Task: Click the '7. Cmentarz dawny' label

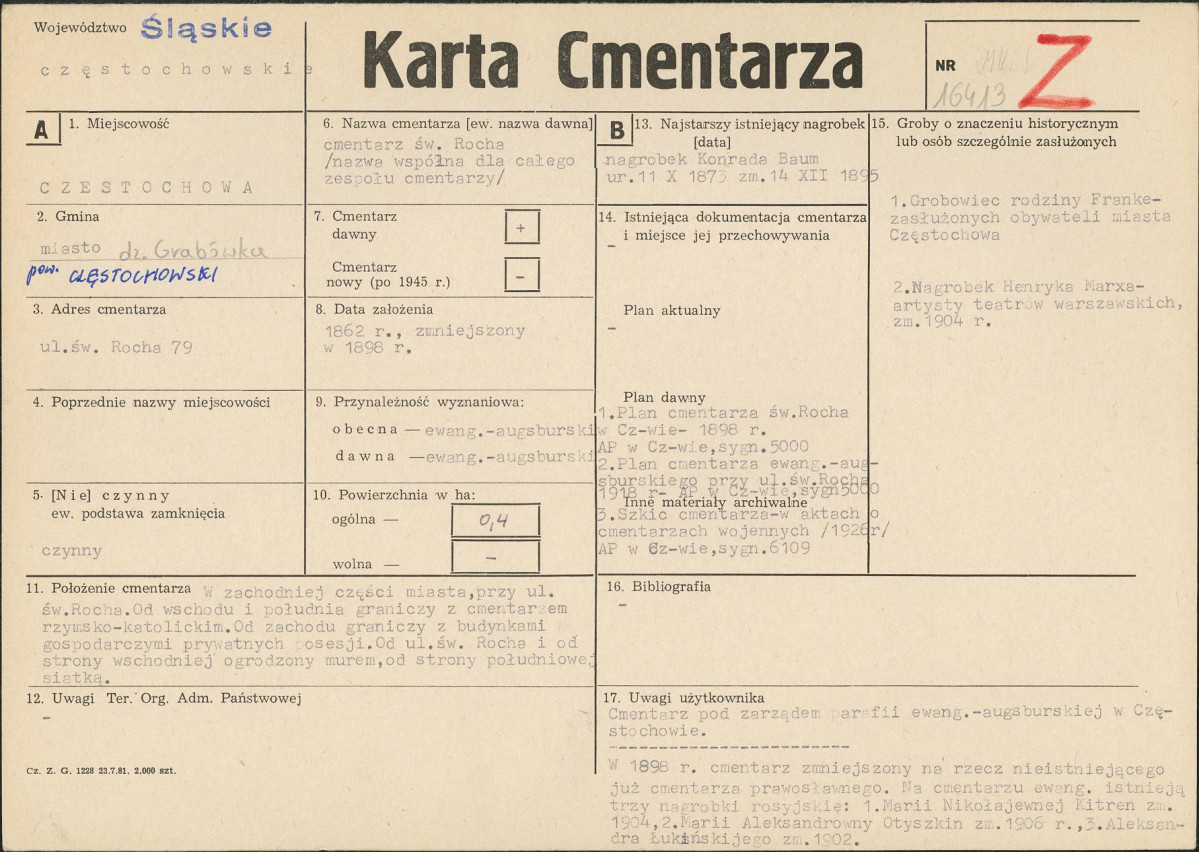Action: point(356,225)
